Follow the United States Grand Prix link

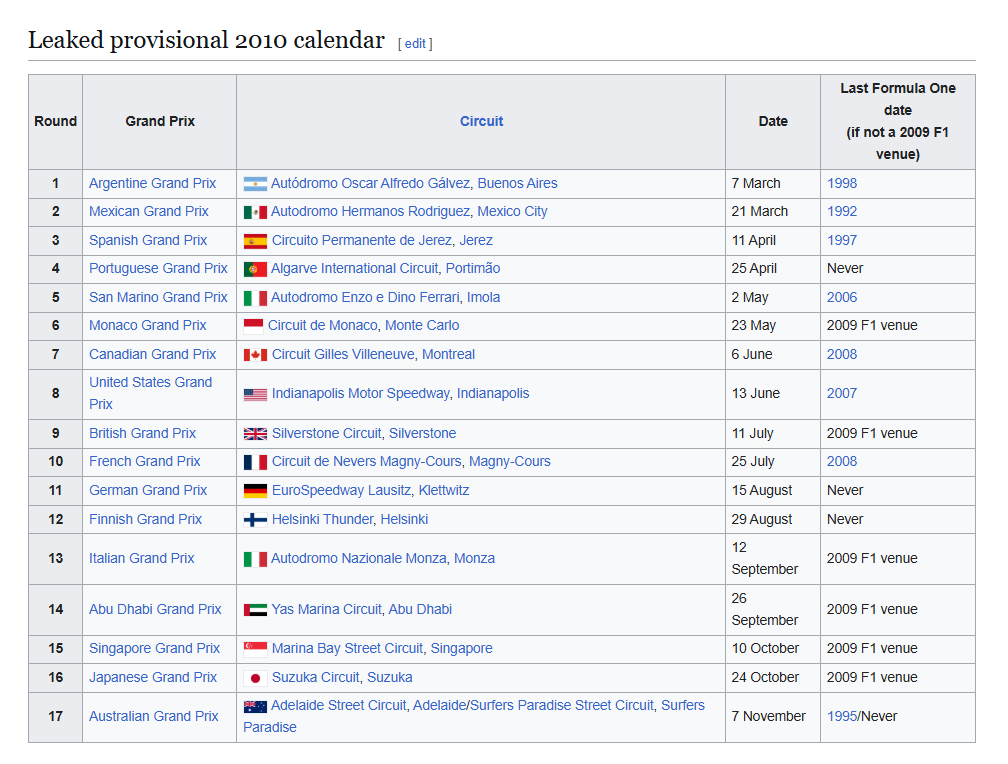[x=150, y=393]
